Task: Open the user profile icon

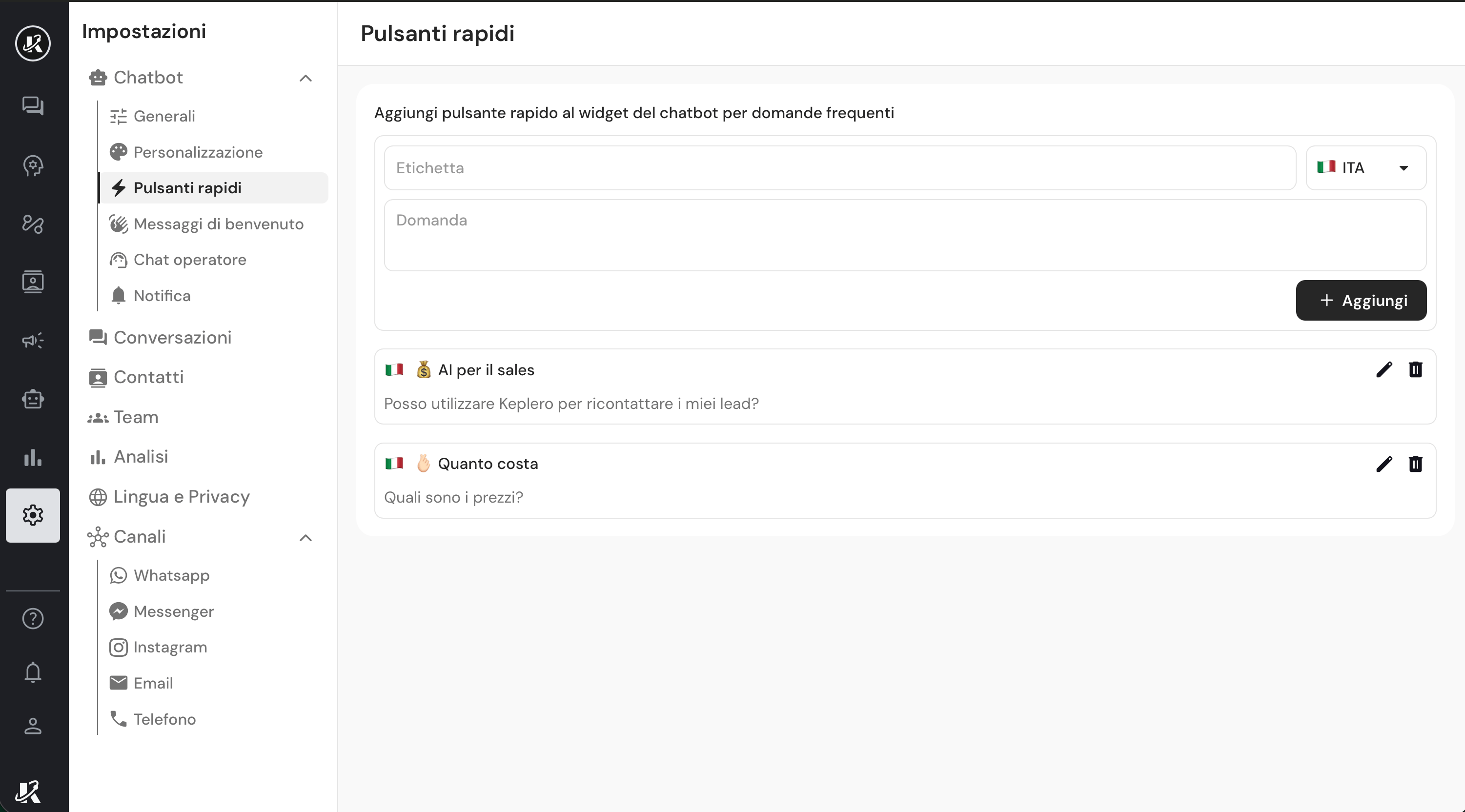Action: point(33,726)
